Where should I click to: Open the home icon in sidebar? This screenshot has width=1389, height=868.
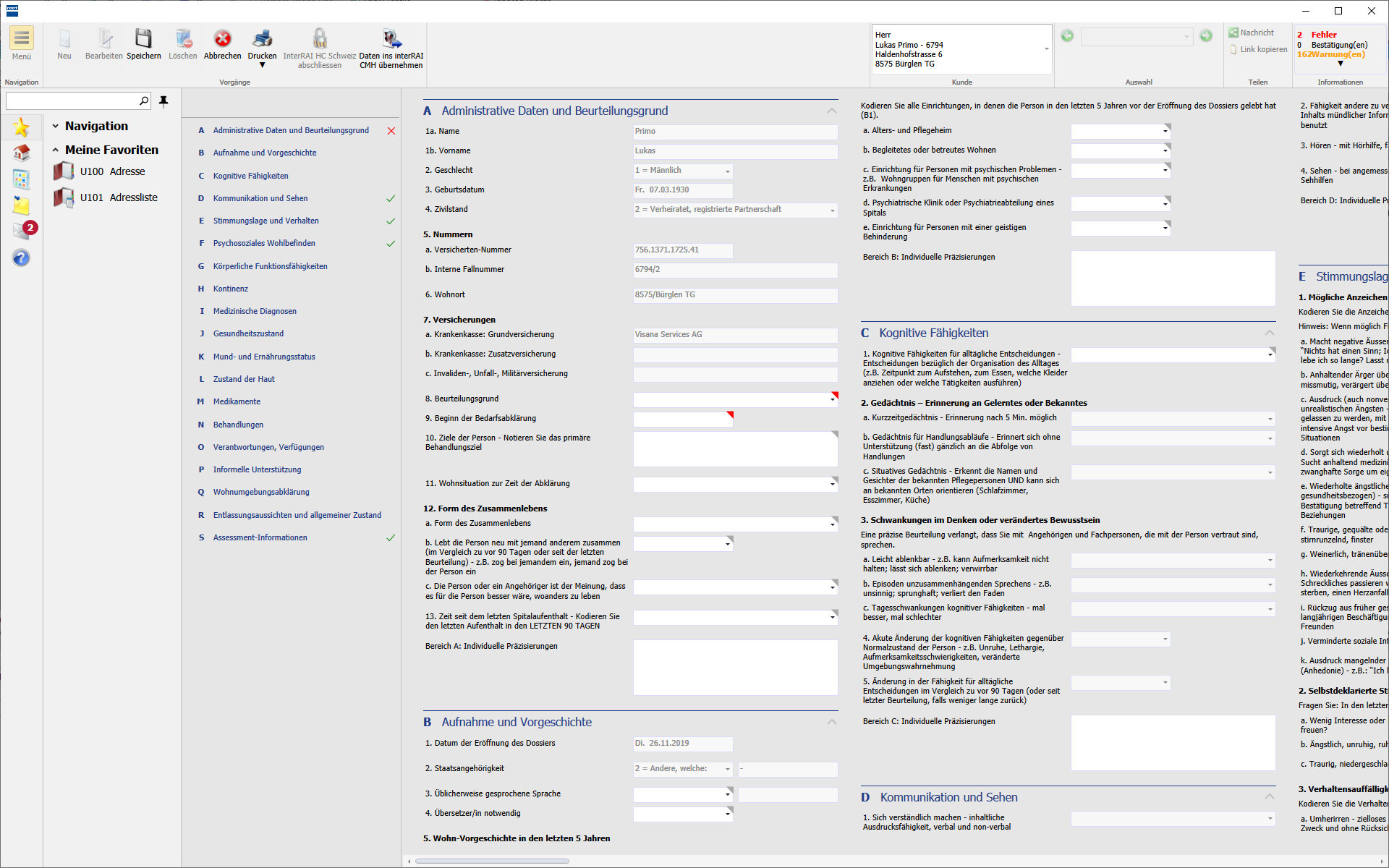tap(21, 153)
